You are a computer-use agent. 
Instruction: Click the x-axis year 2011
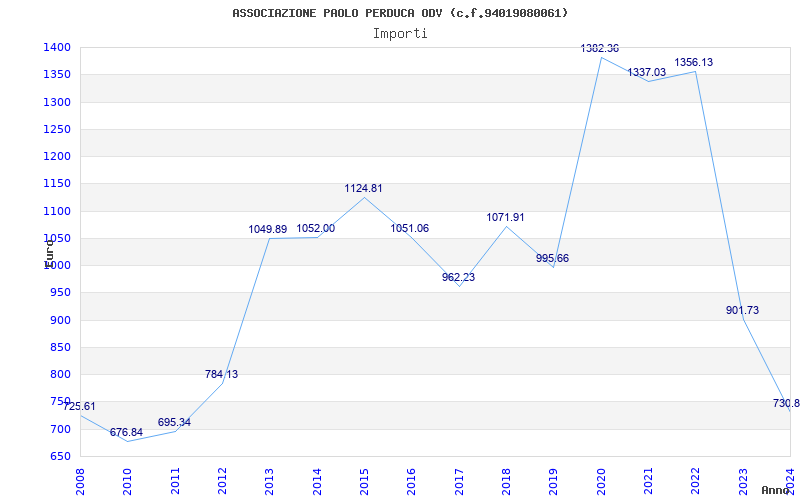click(x=174, y=481)
